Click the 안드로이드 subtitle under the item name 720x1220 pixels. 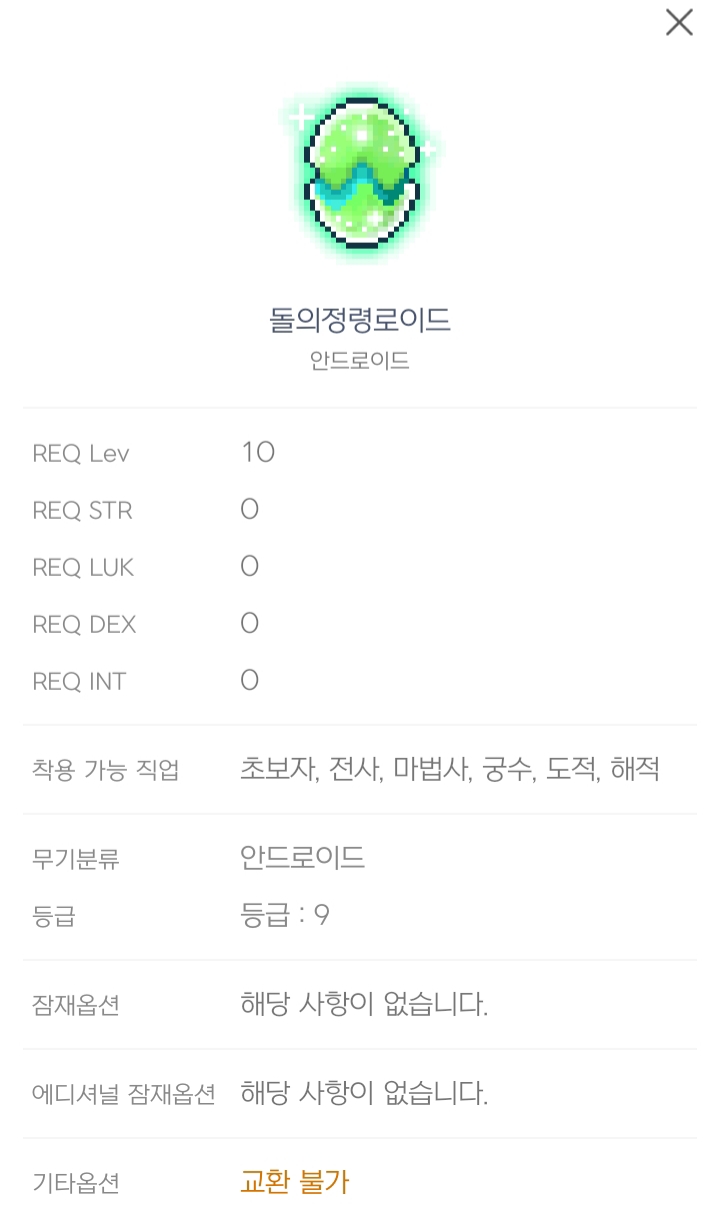coord(360,361)
